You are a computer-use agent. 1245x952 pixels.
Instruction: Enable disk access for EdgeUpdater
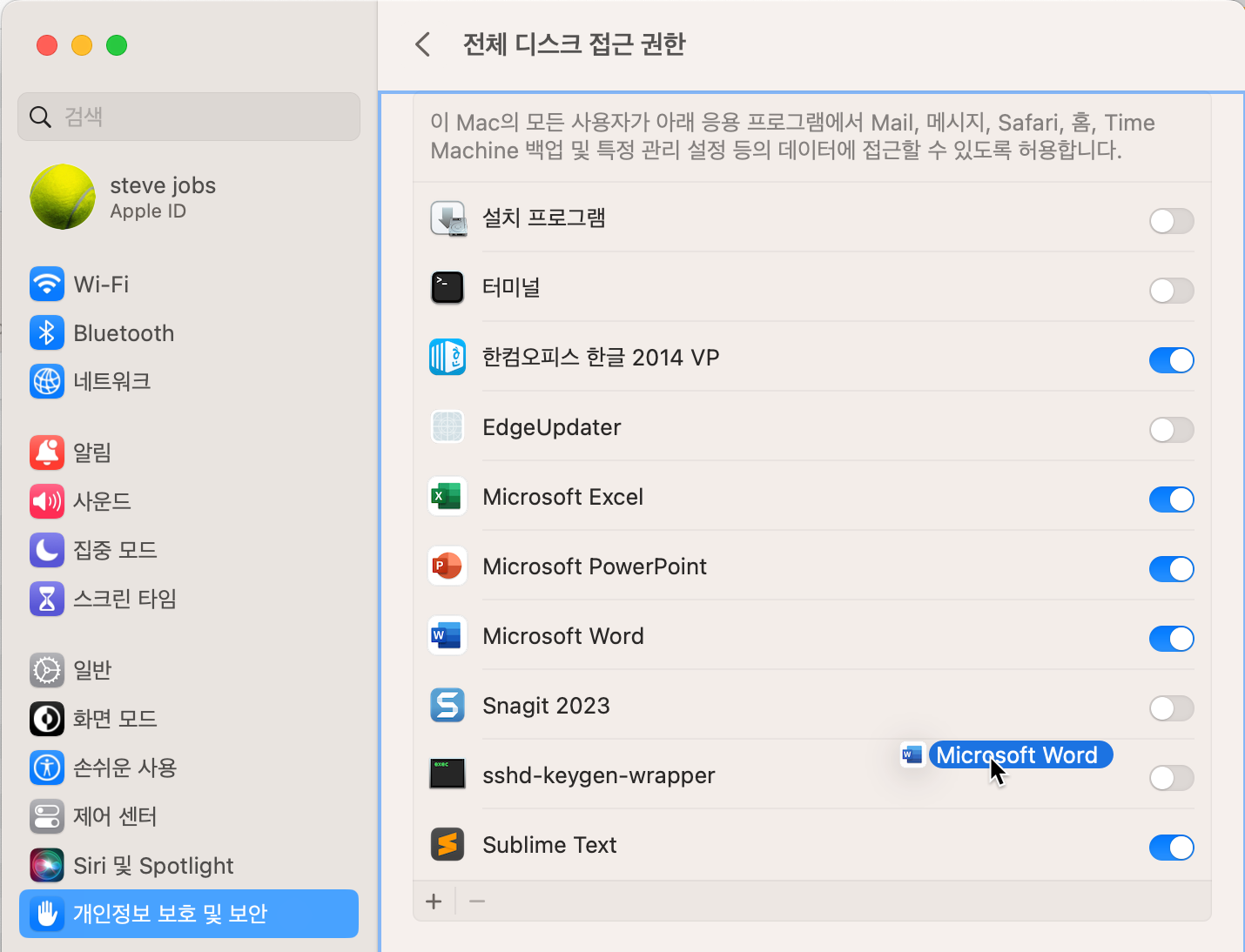pyautogui.click(x=1171, y=430)
